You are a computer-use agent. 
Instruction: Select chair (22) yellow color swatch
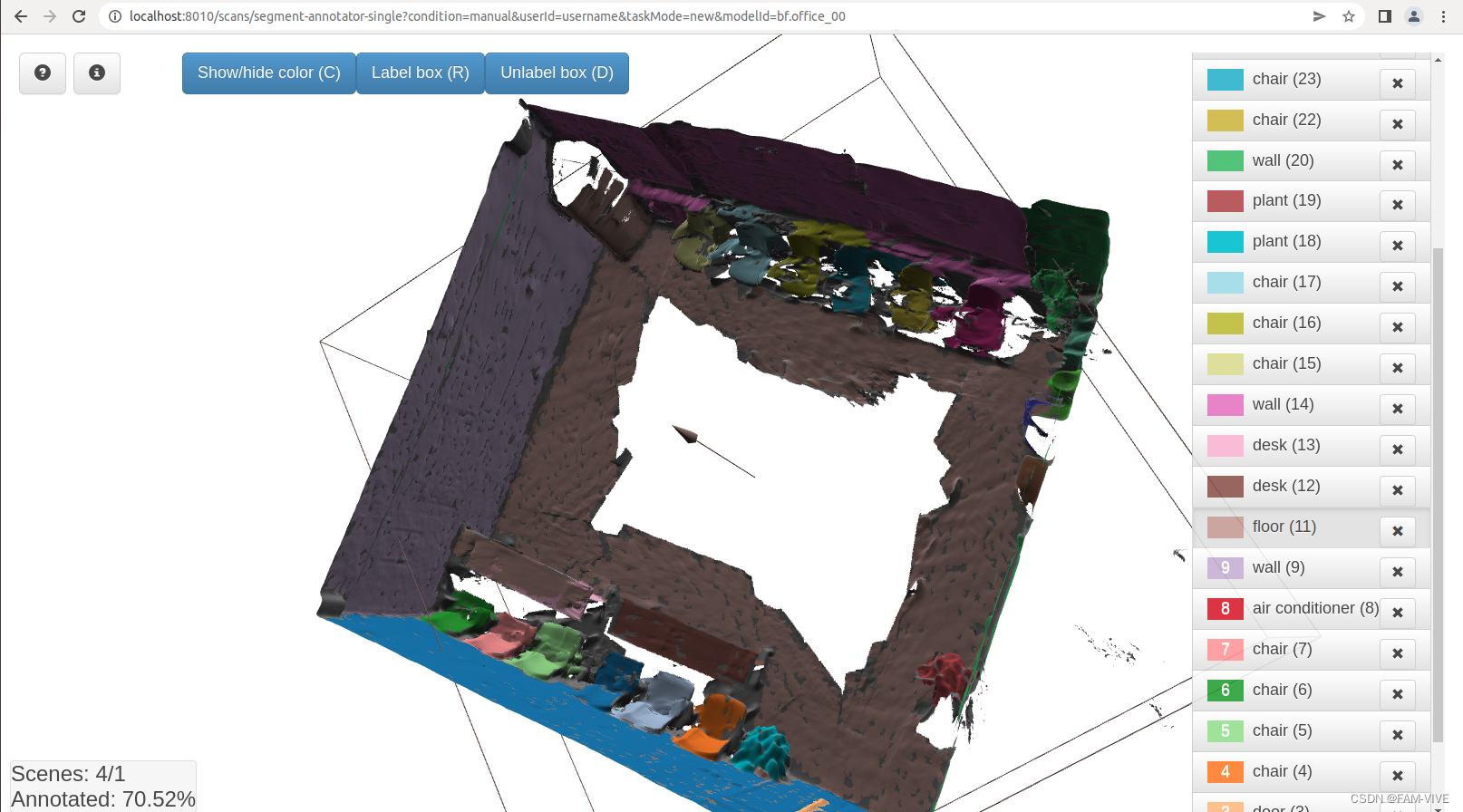(x=1225, y=121)
